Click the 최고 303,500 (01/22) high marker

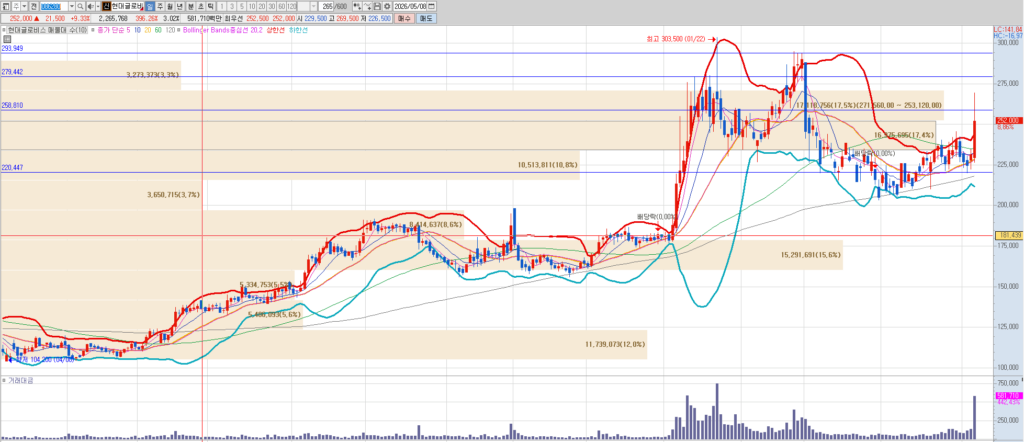click(x=681, y=39)
